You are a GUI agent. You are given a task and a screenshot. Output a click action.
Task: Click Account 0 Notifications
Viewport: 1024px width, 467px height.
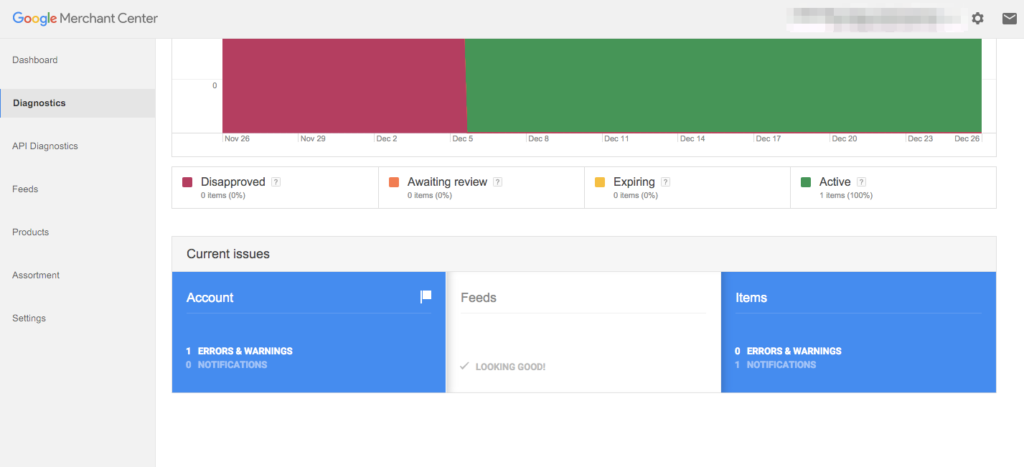pos(226,365)
